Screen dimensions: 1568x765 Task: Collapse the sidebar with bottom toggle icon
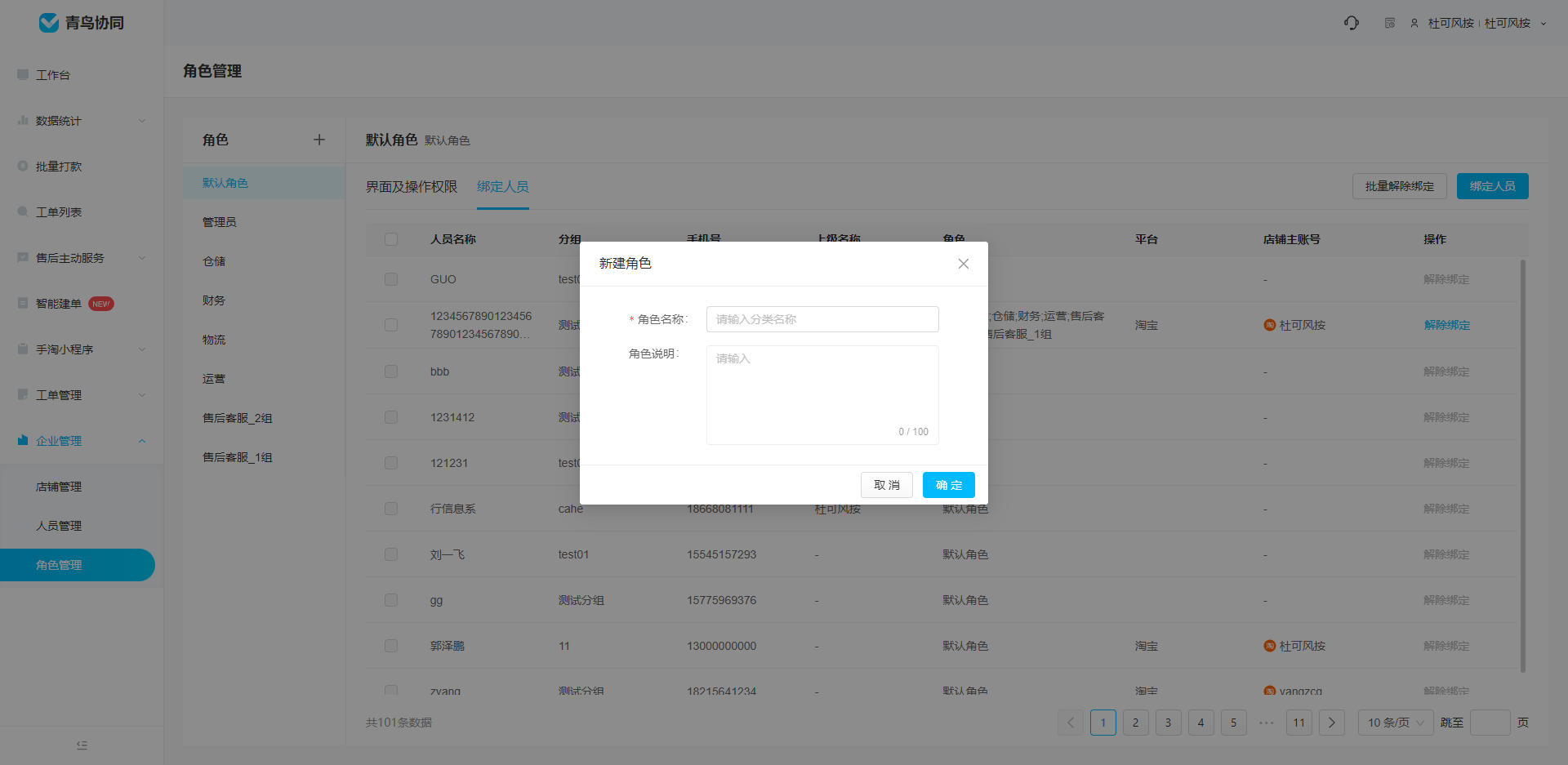82,745
